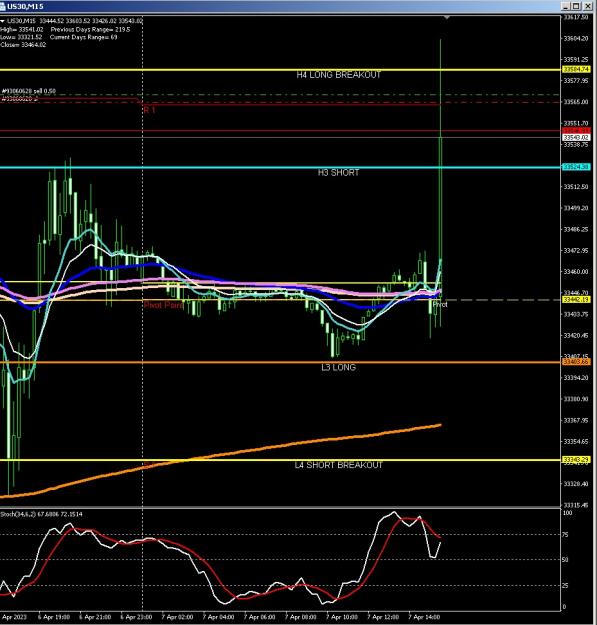Select the sell 0.50 order label

(29, 91)
